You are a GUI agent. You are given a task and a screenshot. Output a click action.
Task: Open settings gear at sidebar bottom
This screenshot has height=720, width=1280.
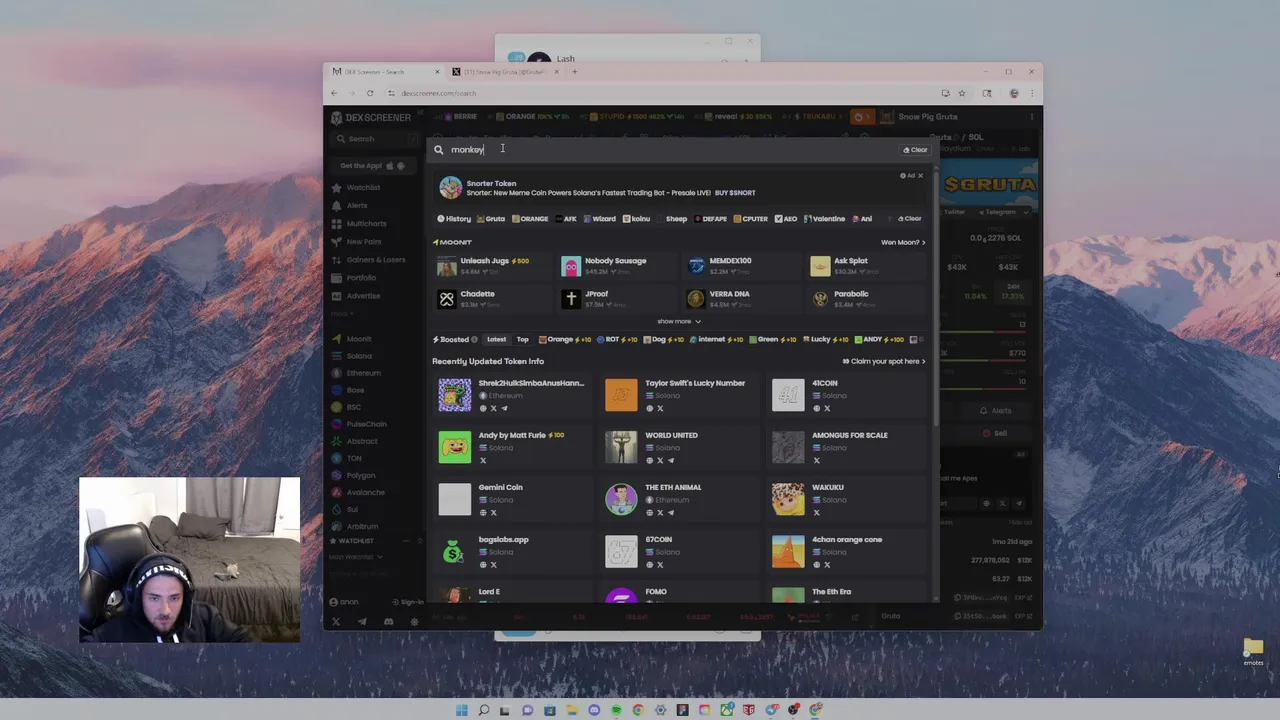415,622
